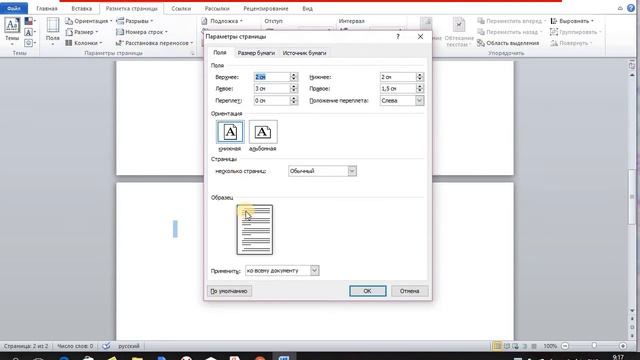Open the Колонки columns menu
Screen dimensions: 640x360
(x=84, y=42)
